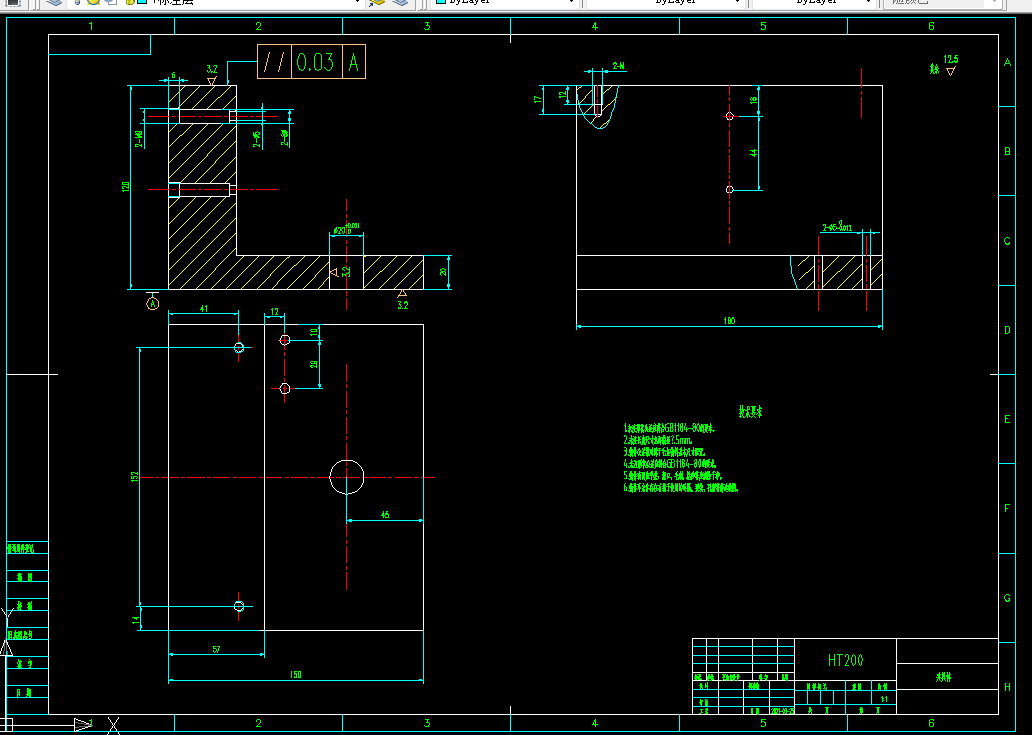
Task: Click the zone letter H on the right border
Action: (1007, 687)
